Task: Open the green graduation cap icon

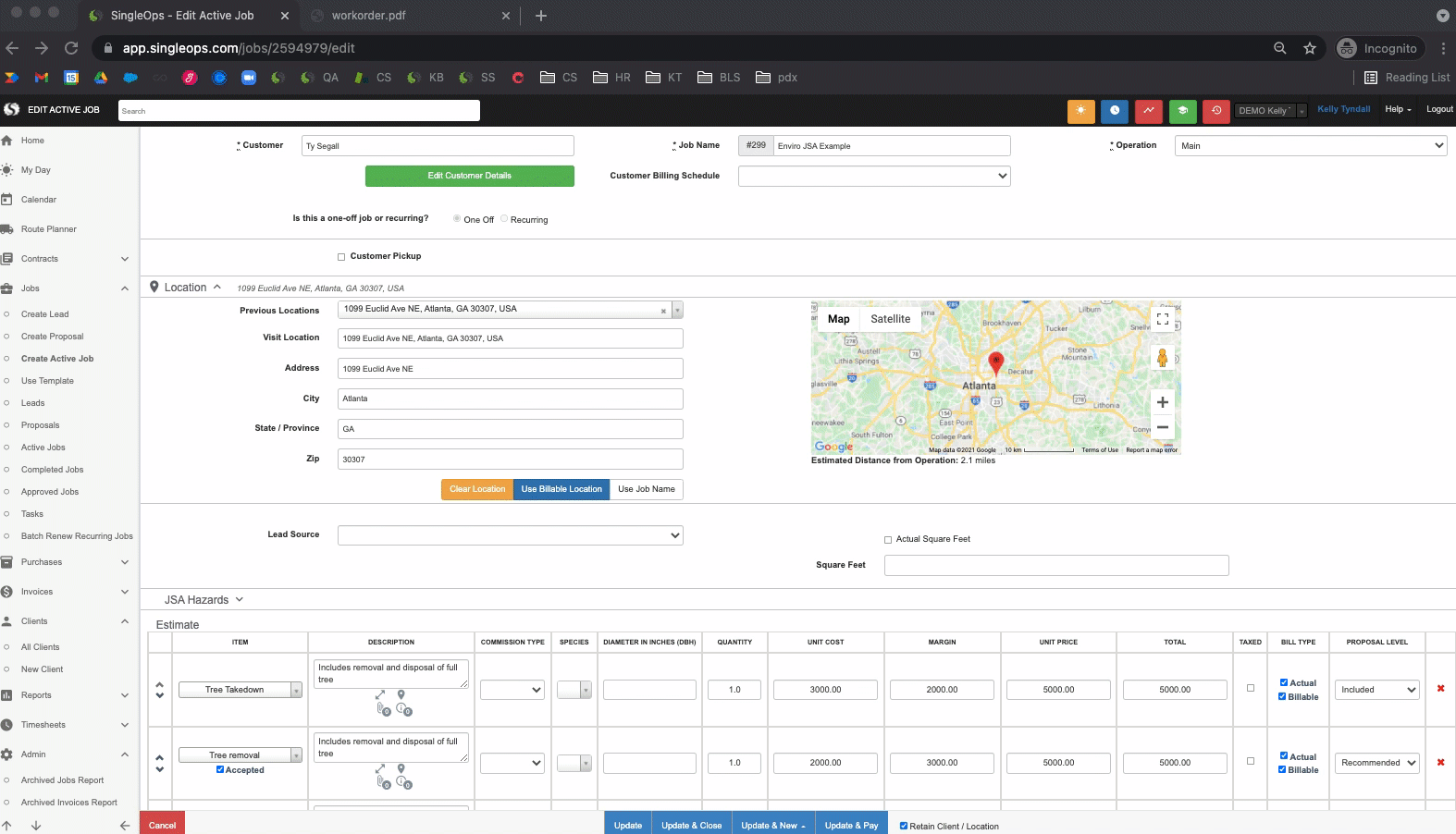Action: tap(1182, 111)
